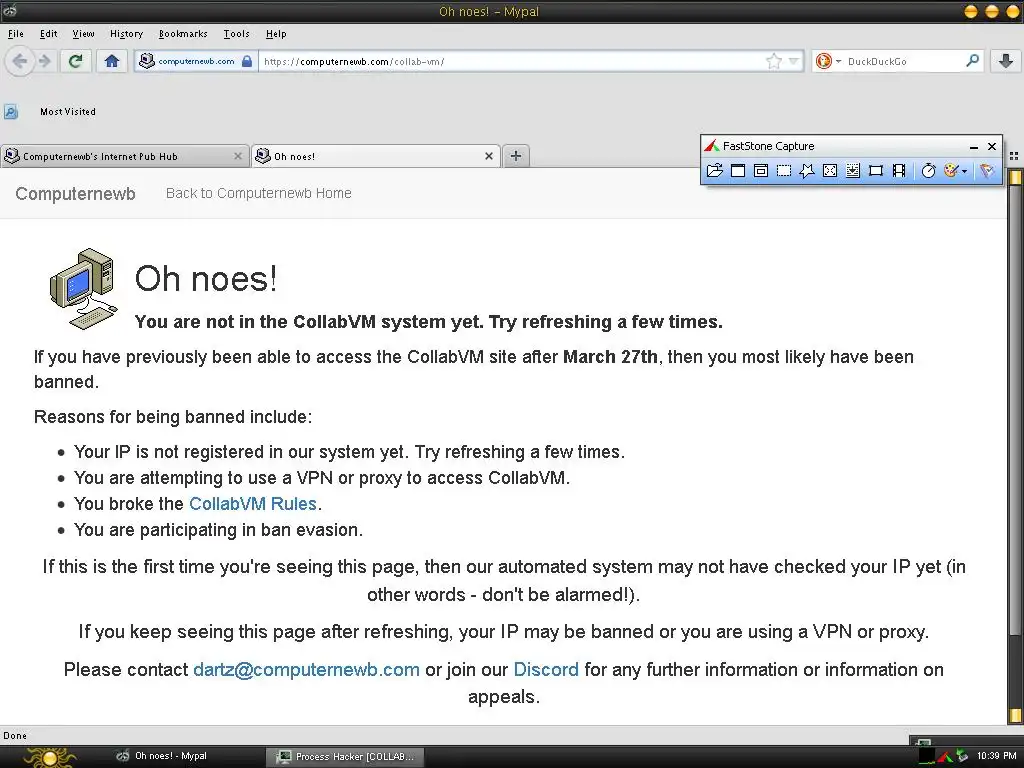Viewport: 1024px width, 768px height.
Task: Click the search magnifier icon
Action: pos(972,61)
